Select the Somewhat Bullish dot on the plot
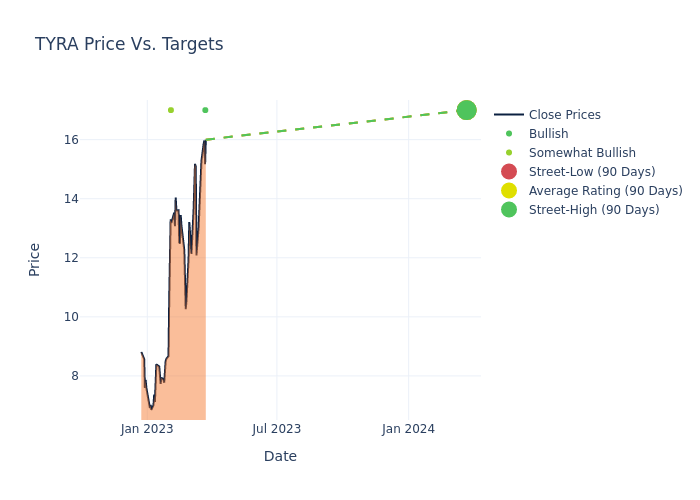Screen dimensions: 700x500 point(171,110)
